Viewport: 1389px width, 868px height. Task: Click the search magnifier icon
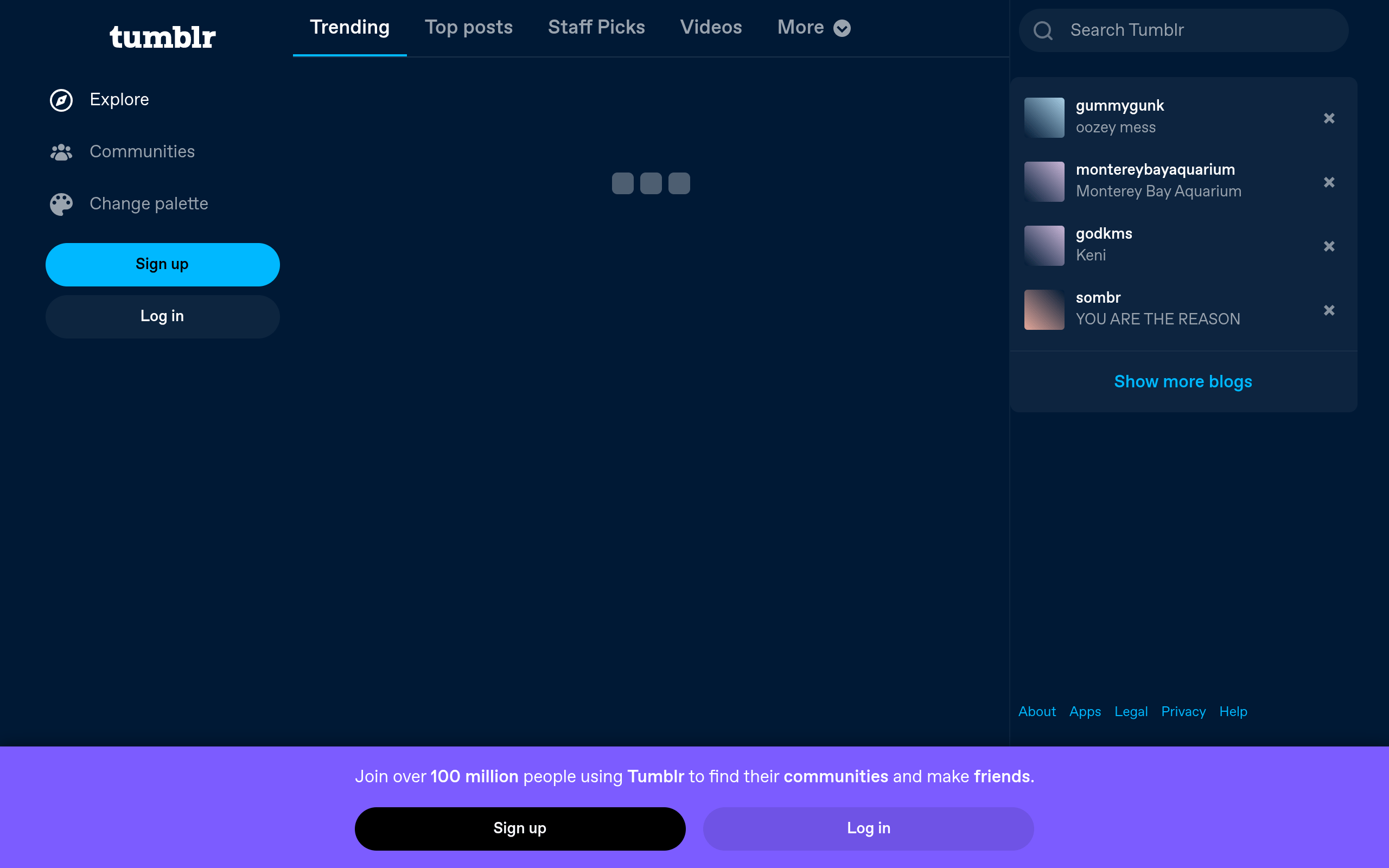pyautogui.click(x=1043, y=30)
